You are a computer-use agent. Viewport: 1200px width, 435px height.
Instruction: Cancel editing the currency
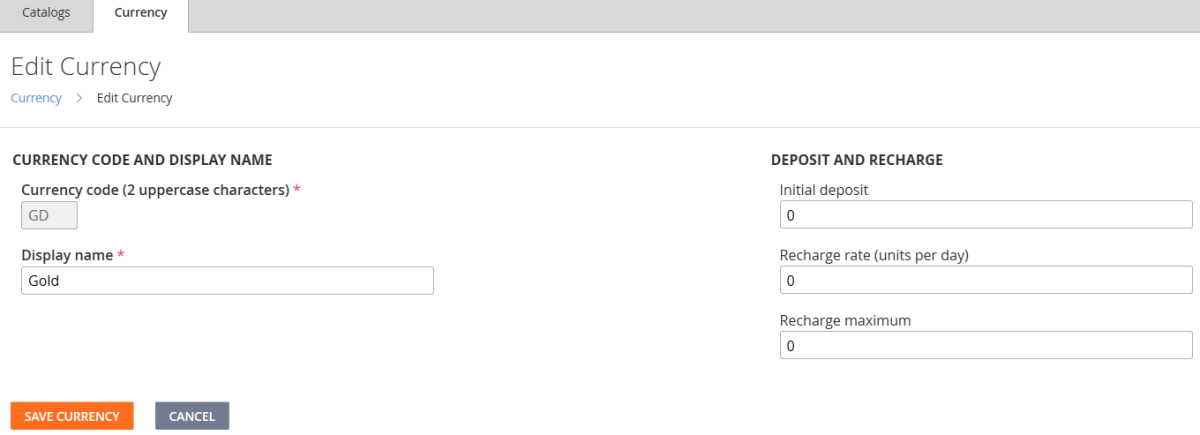click(x=192, y=416)
